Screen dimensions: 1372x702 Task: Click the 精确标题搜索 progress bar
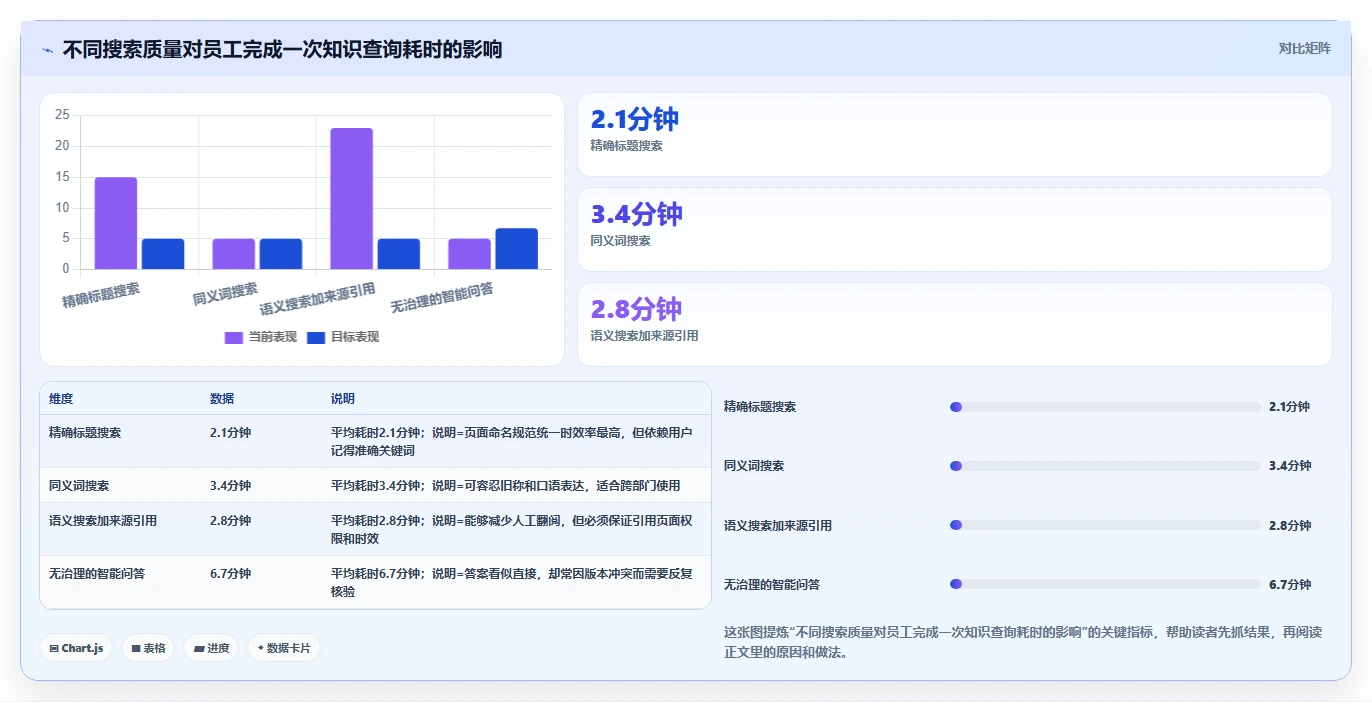tap(1105, 407)
